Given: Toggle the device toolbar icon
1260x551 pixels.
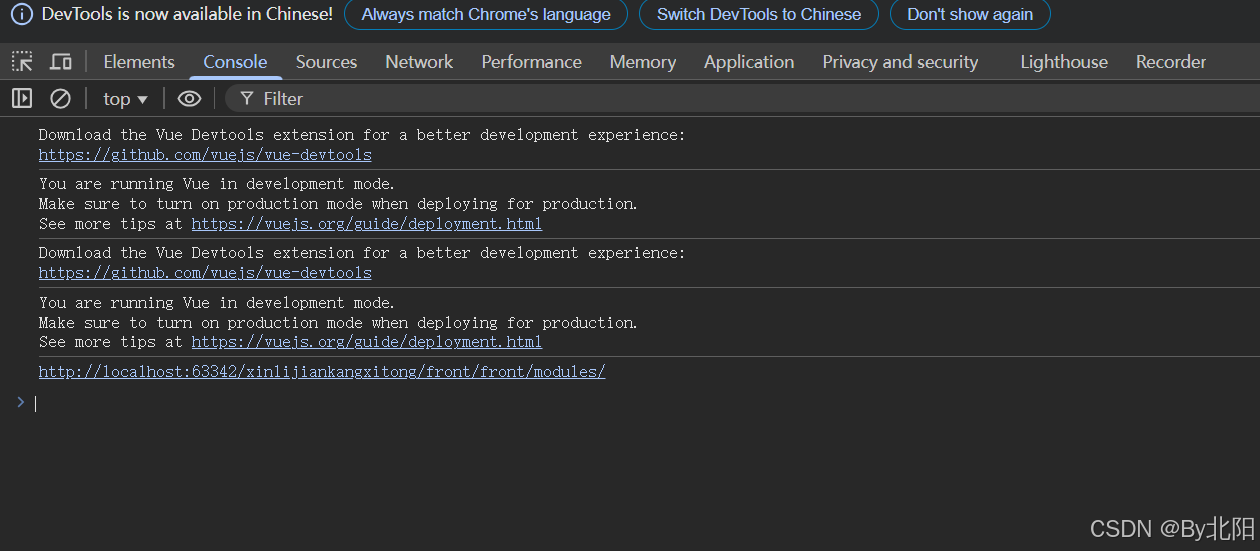Looking at the screenshot, I should click(x=61, y=62).
